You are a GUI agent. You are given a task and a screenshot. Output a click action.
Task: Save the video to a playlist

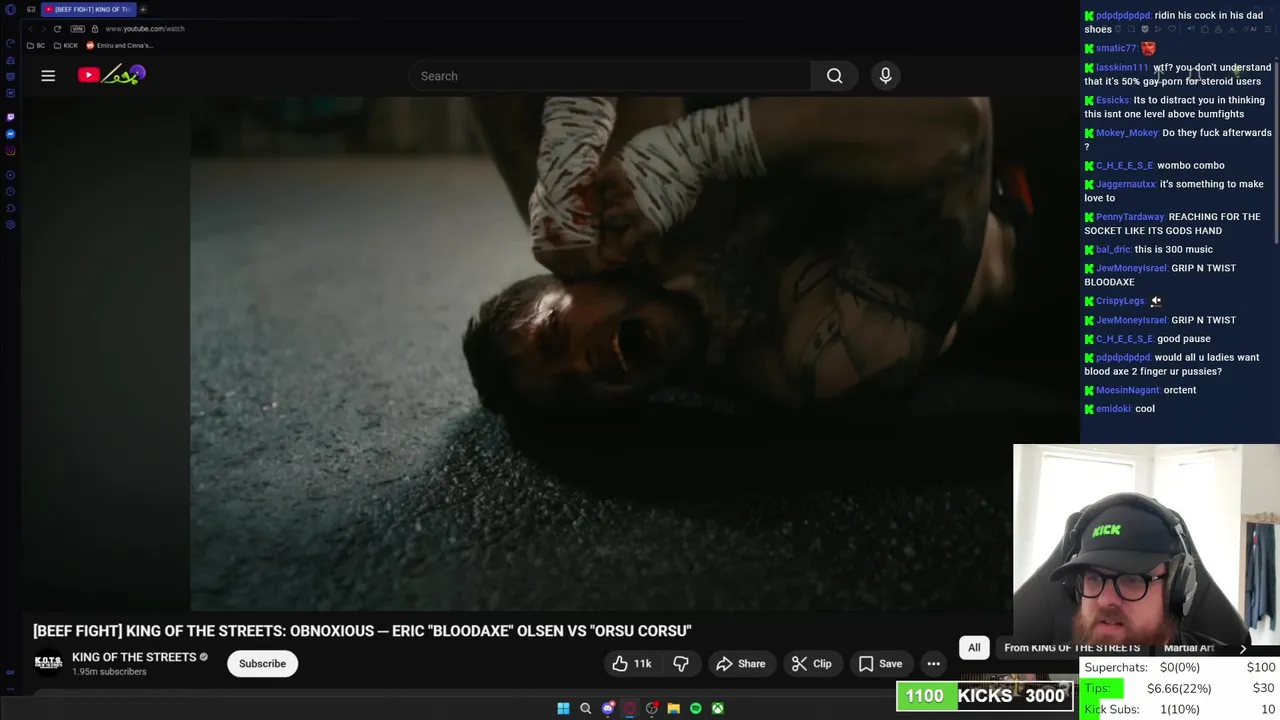880,664
